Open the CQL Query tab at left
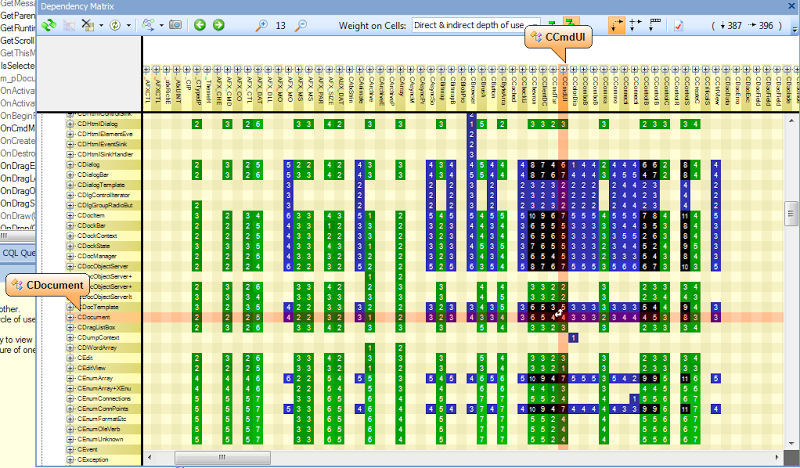 [x=18, y=253]
